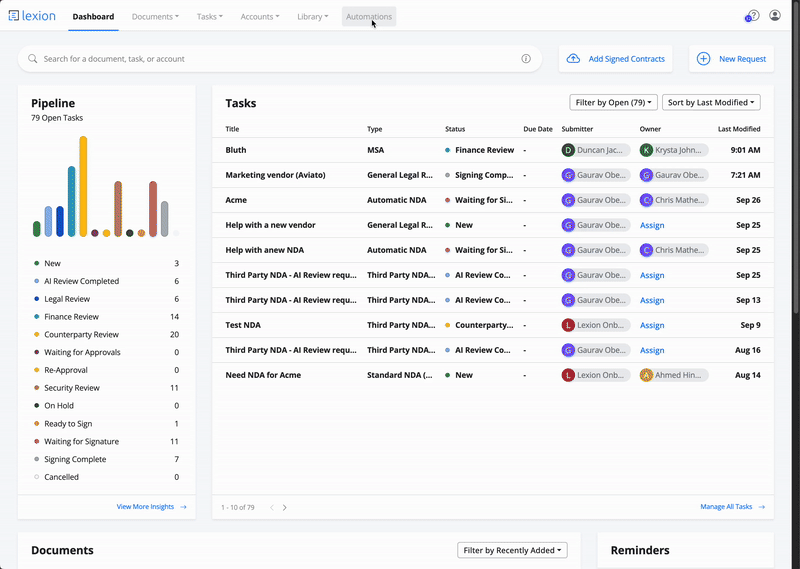Click the teal Finance Review bar in chart

71,201
